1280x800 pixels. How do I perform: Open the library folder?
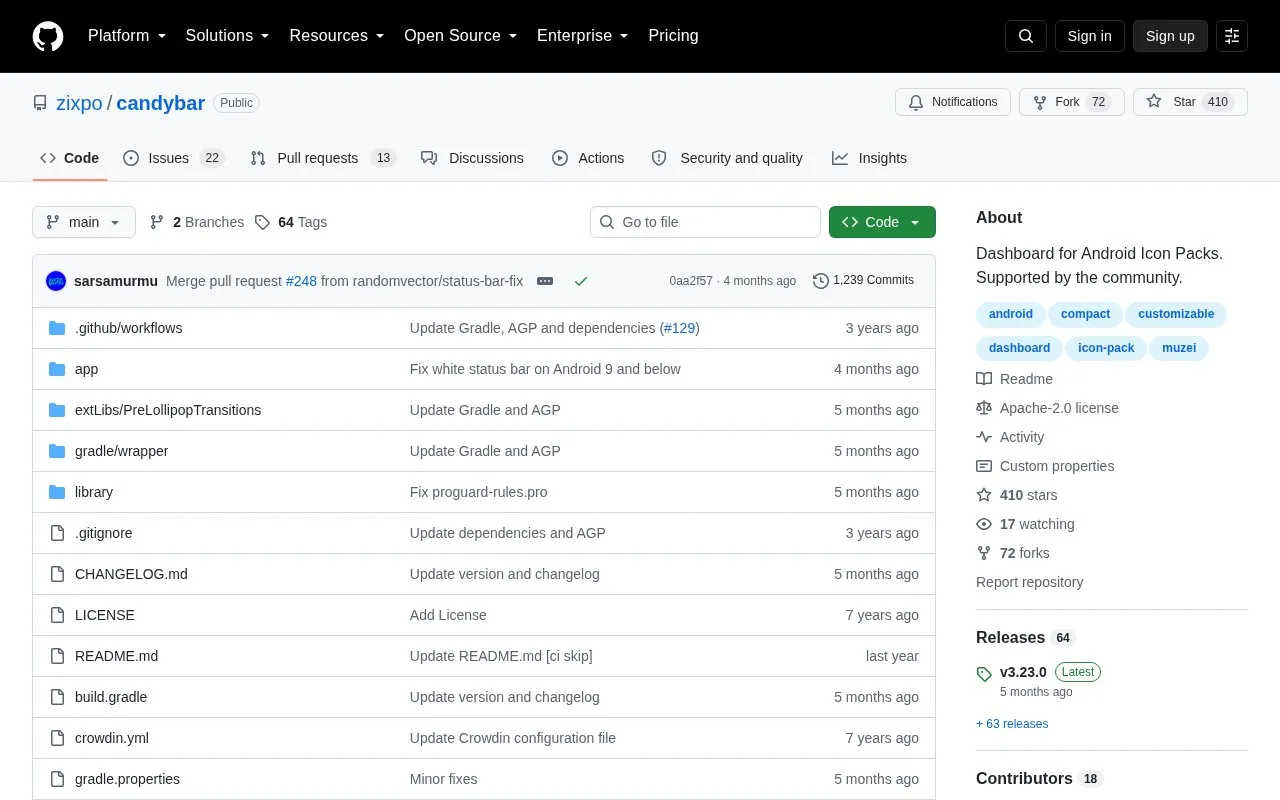94,492
